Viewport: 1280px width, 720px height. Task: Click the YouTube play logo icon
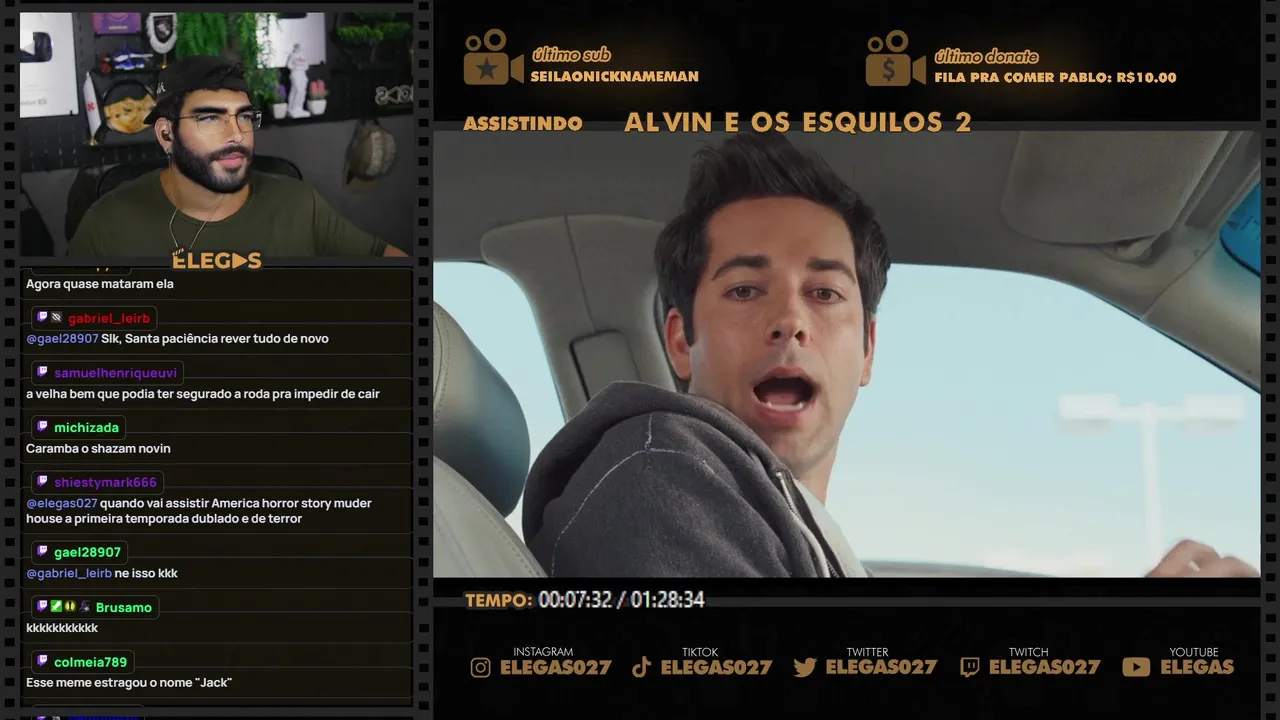coord(1136,668)
